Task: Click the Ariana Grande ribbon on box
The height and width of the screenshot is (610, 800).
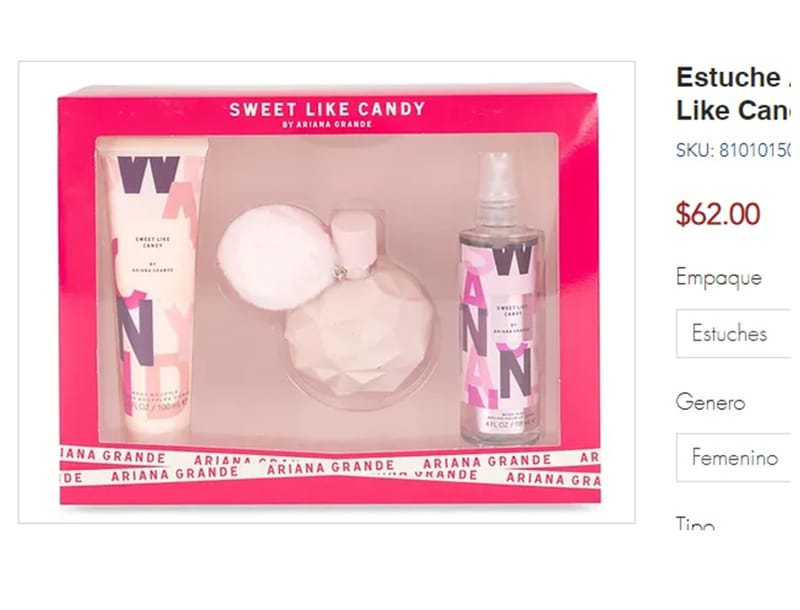Action: pyautogui.click(x=330, y=466)
